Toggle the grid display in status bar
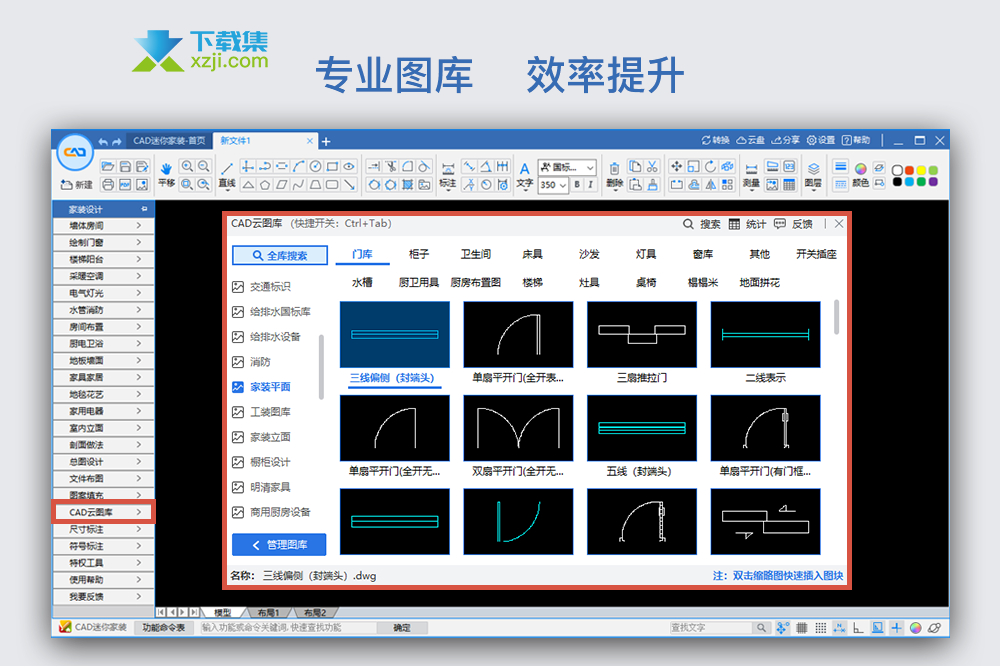The image size is (1000, 666). click(802, 628)
